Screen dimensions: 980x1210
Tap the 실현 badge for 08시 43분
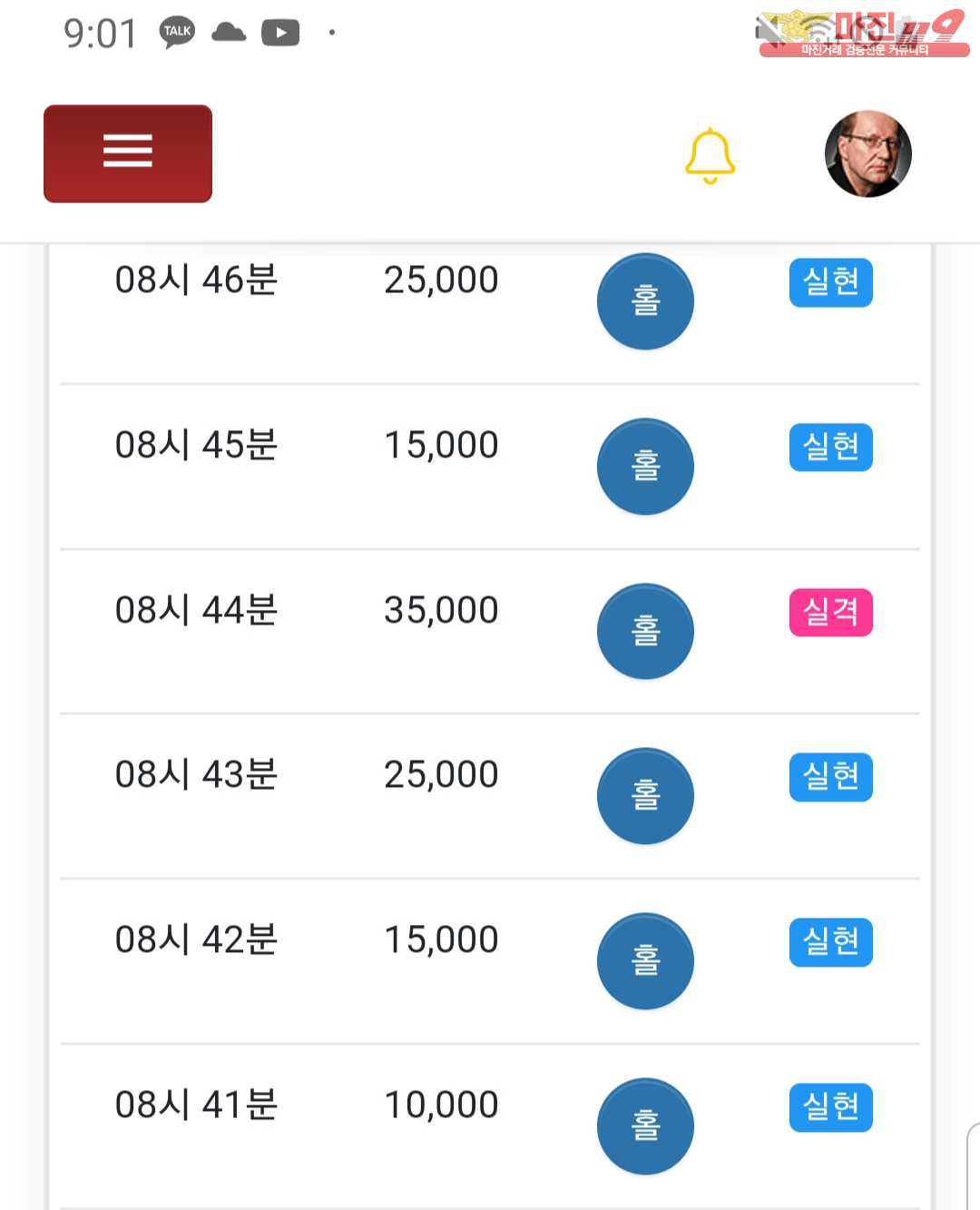[830, 777]
